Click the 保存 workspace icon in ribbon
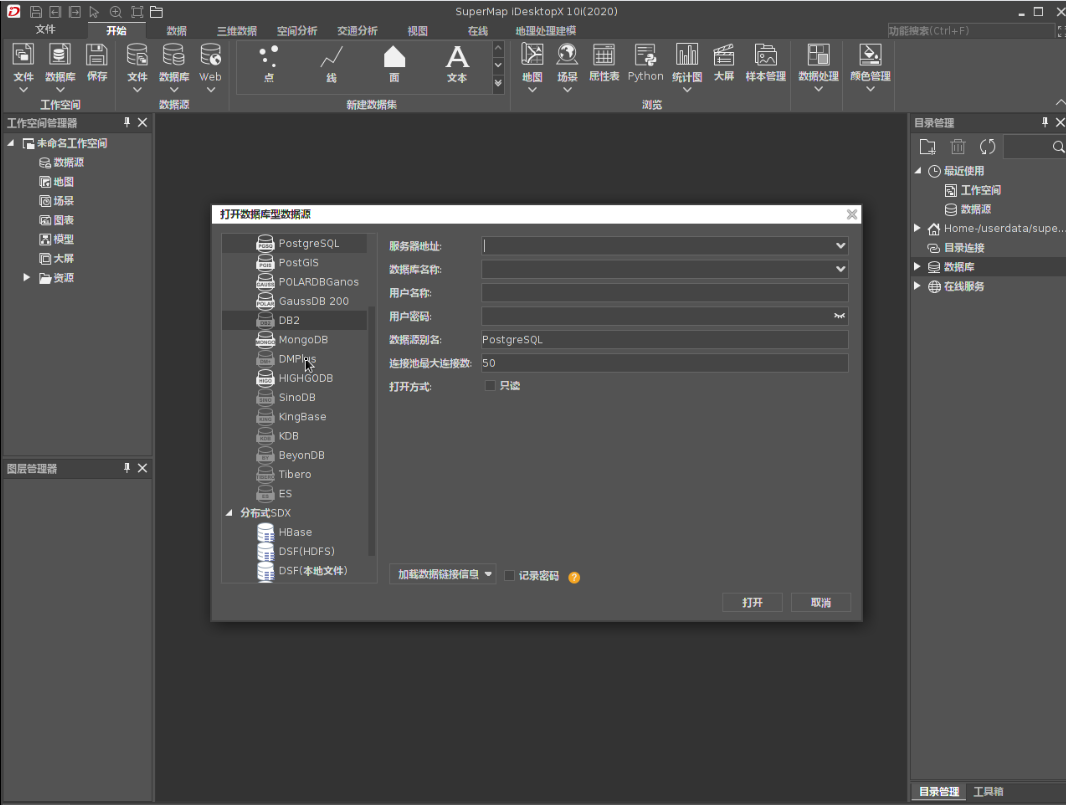1066x805 pixels. [x=97, y=63]
